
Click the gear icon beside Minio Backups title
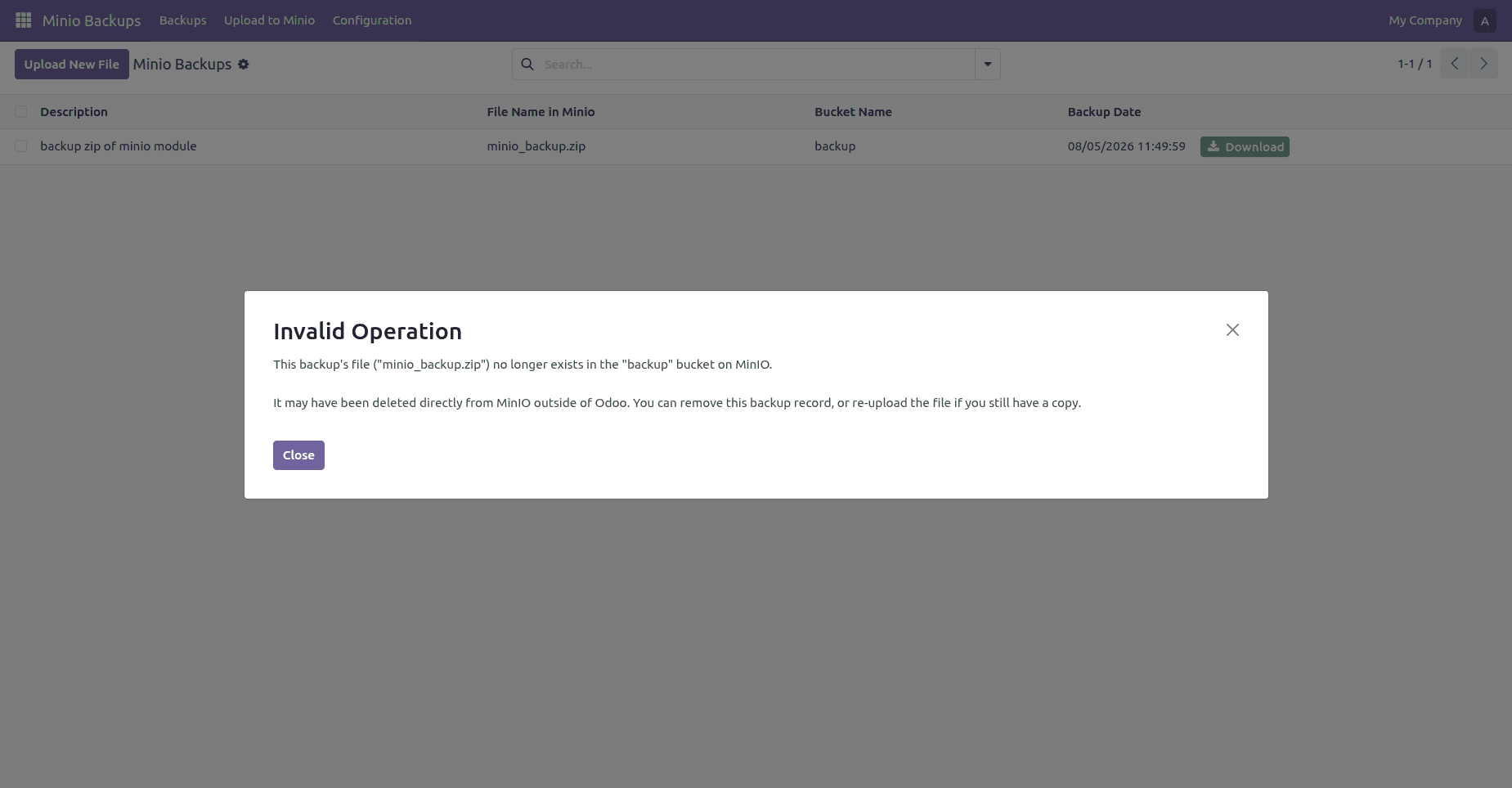[x=244, y=64]
